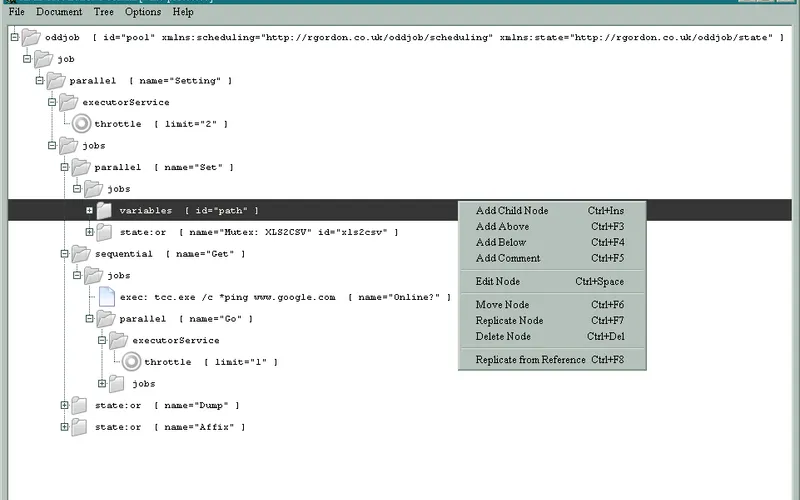Screen dimensions: 800x500
Task: Select the oddjob id="pool" row text
Action: [x=414, y=37]
